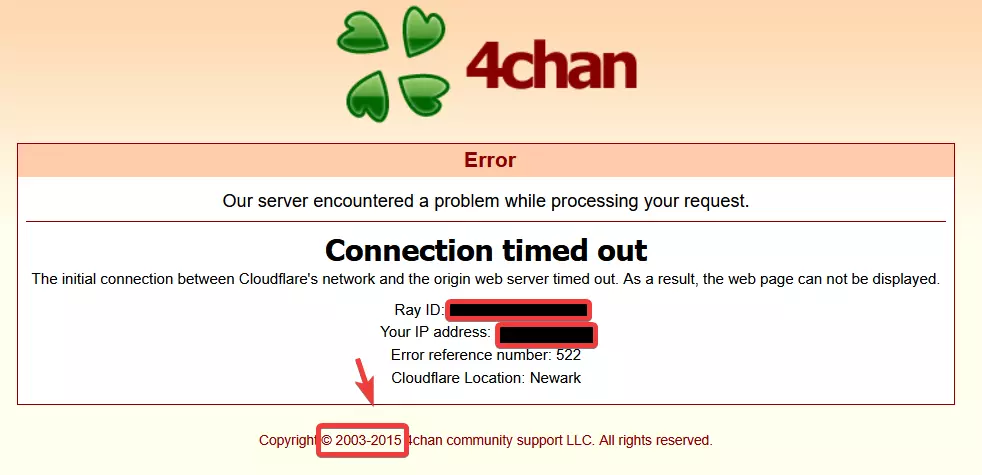Click the redacted IP address box
Screen dimensions: 982x475
547,335
